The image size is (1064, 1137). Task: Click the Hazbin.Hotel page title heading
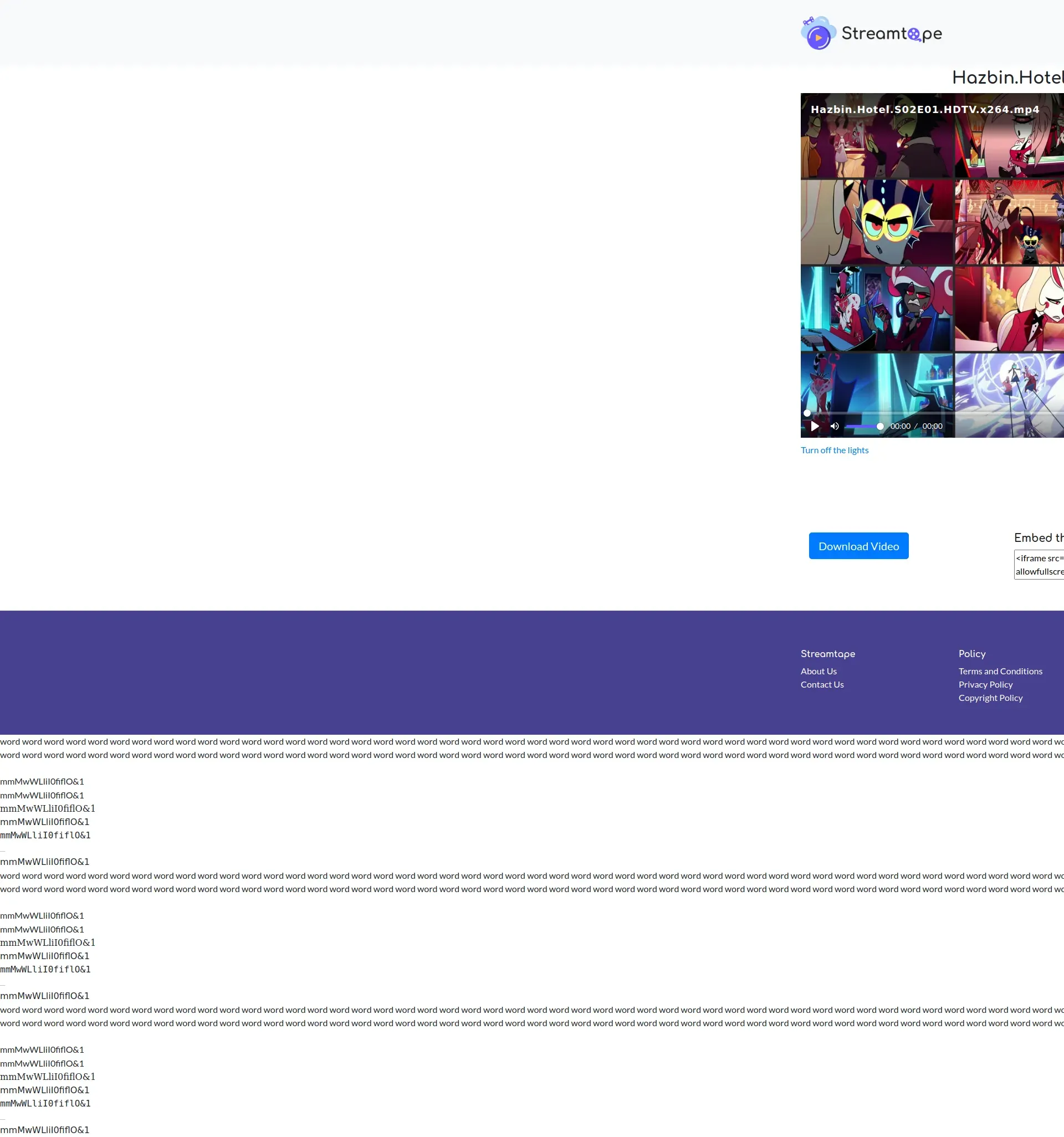[x=1007, y=78]
